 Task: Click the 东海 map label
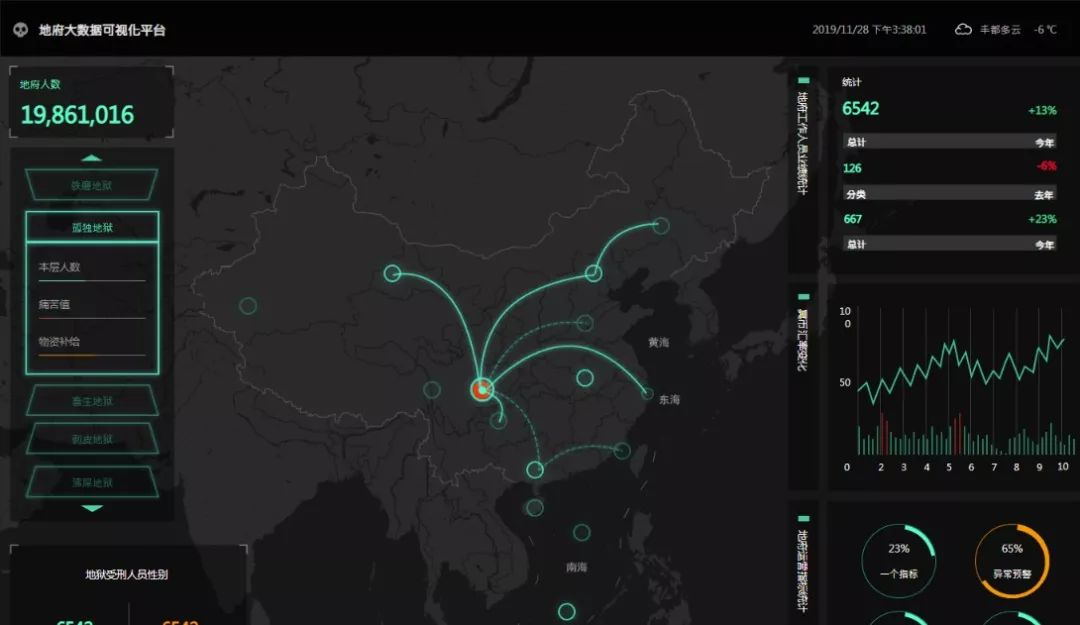coord(669,400)
